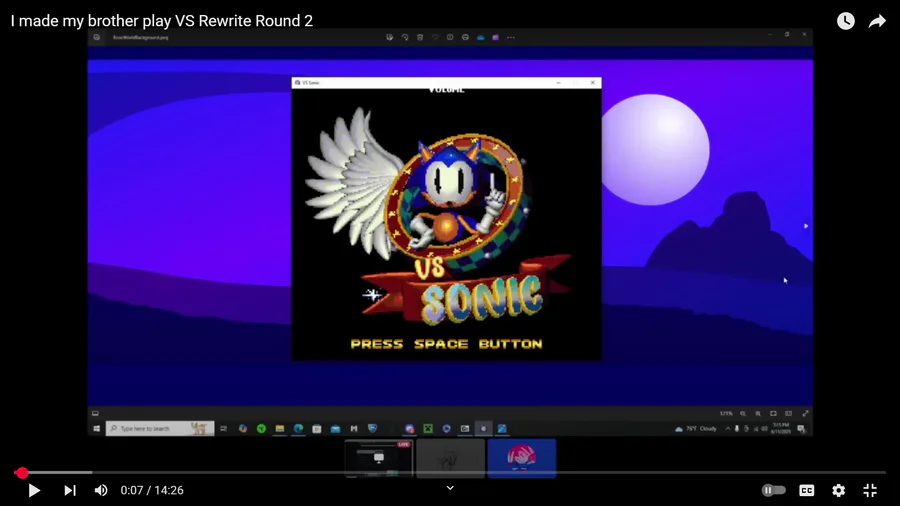Click the OneDrive cloud icon in Photos
The height and width of the screenshot is (506, 900).
click(480, 37)
